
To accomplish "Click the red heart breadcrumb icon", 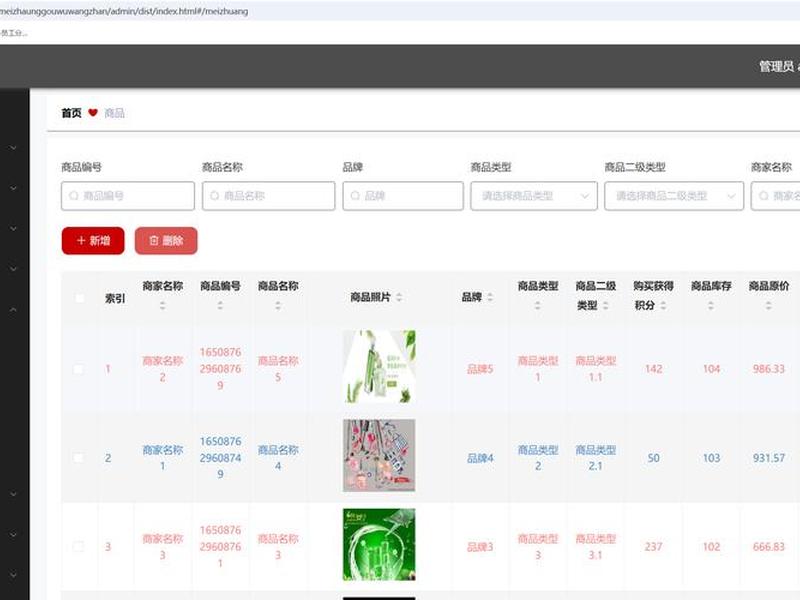I will pos(92,113).
